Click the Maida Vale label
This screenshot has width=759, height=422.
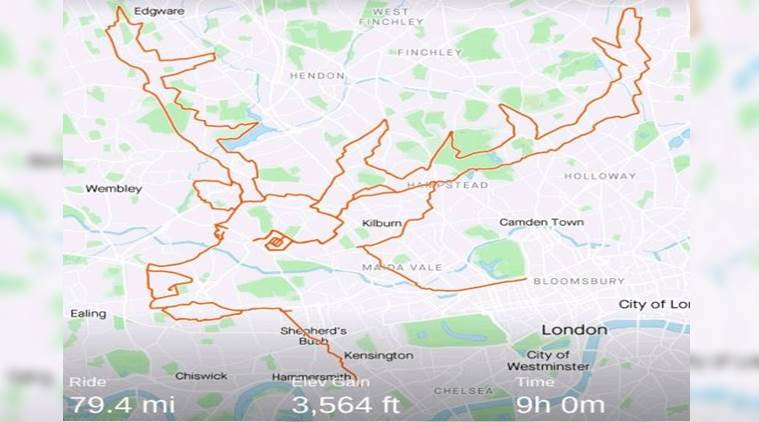point(402,267)
